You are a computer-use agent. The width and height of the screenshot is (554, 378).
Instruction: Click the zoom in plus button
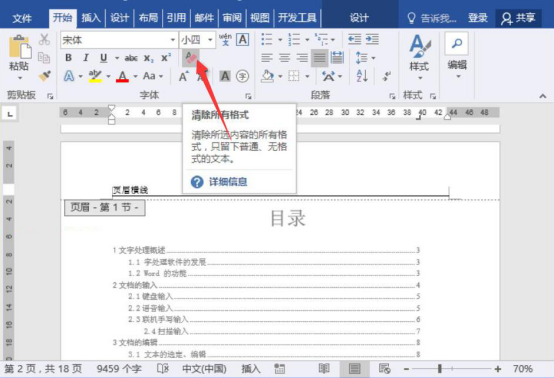pyautogui.click(x=498, y=369)
